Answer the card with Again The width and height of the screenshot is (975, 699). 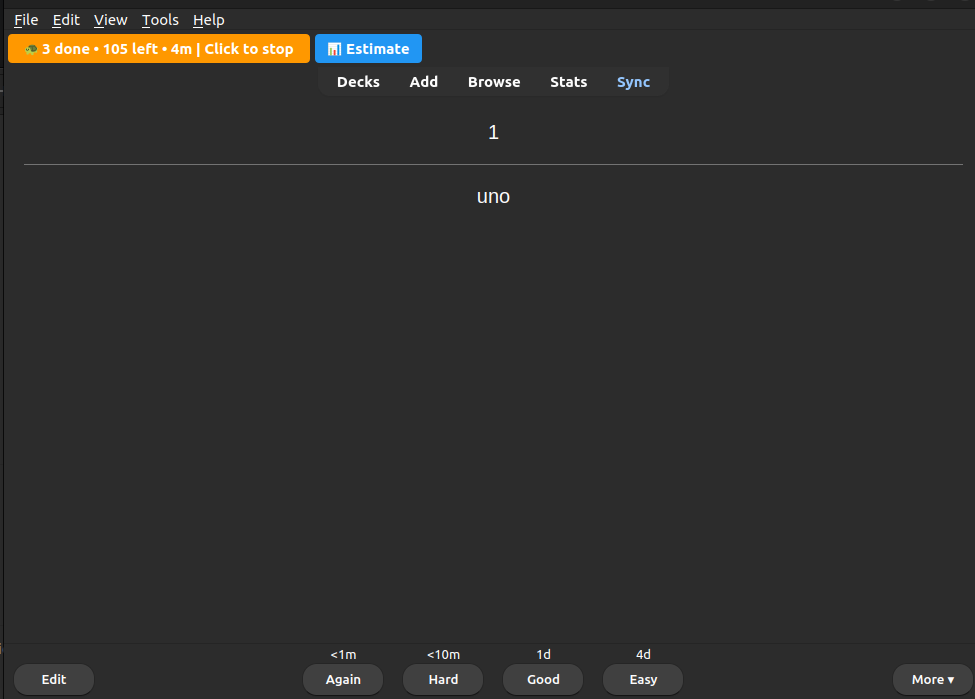click(342, 679)
